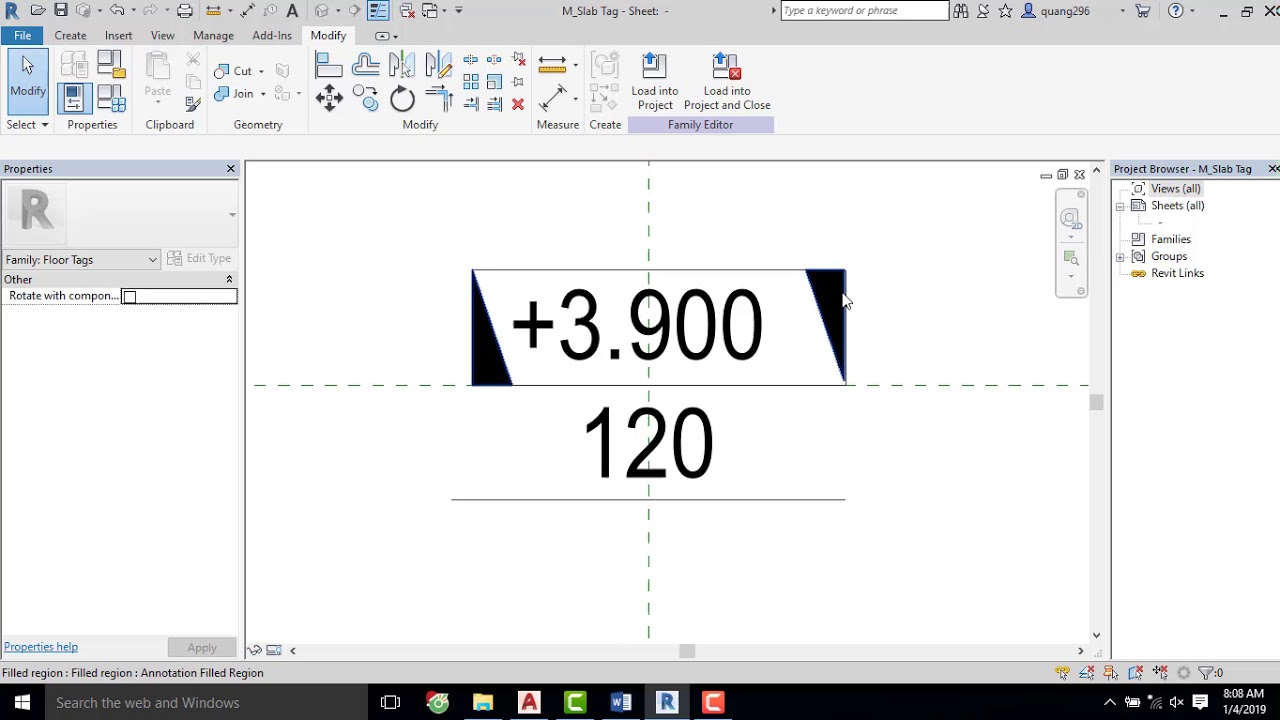Image resolution: width=1280 pixels, height=720 pixels.
Task: Select the Copy tool icon
Action: pyautogui.click(x=365, y=98)
